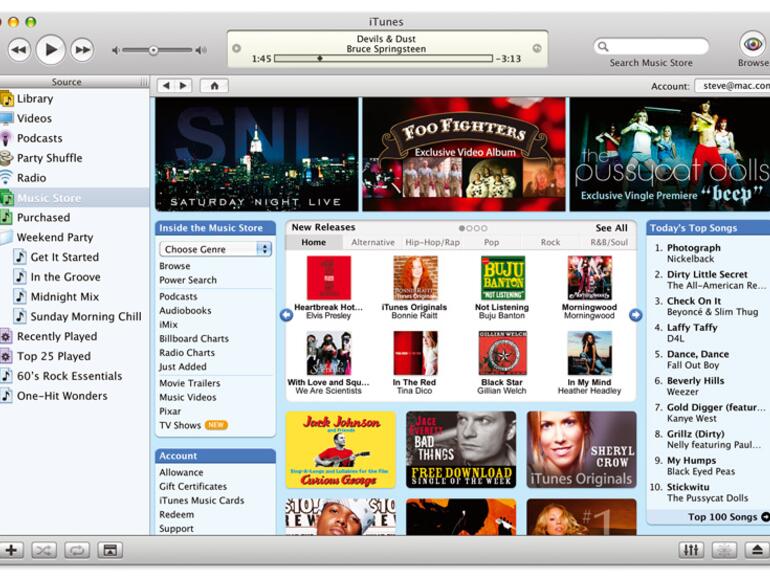Switch to the Pop tab

491,242
